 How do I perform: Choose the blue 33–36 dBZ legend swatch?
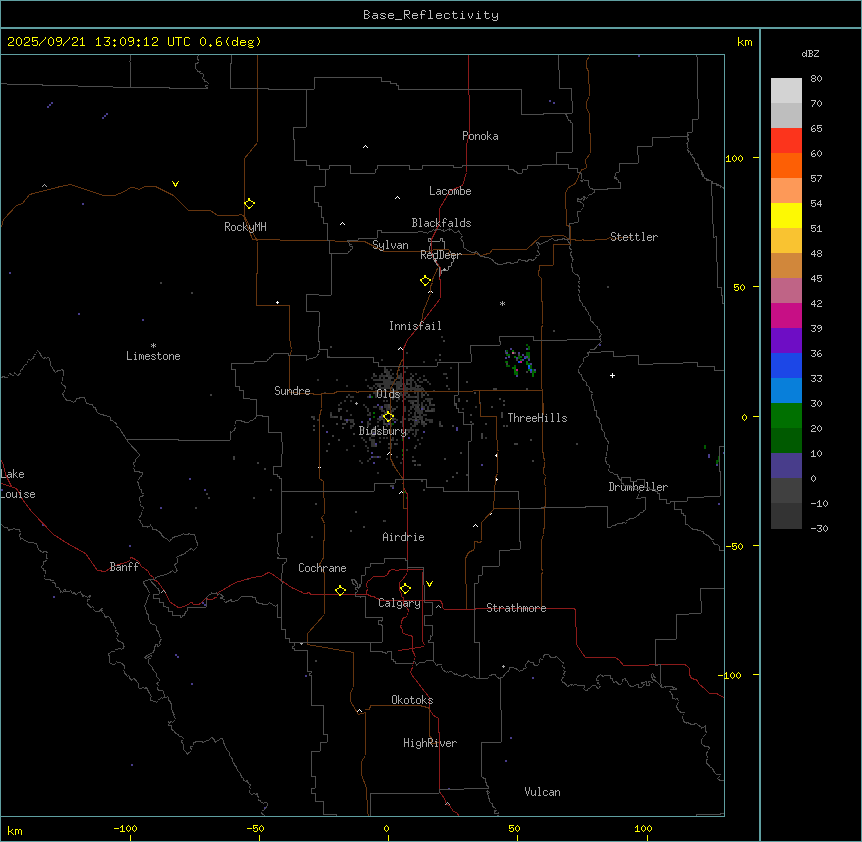tap(786, 366)
